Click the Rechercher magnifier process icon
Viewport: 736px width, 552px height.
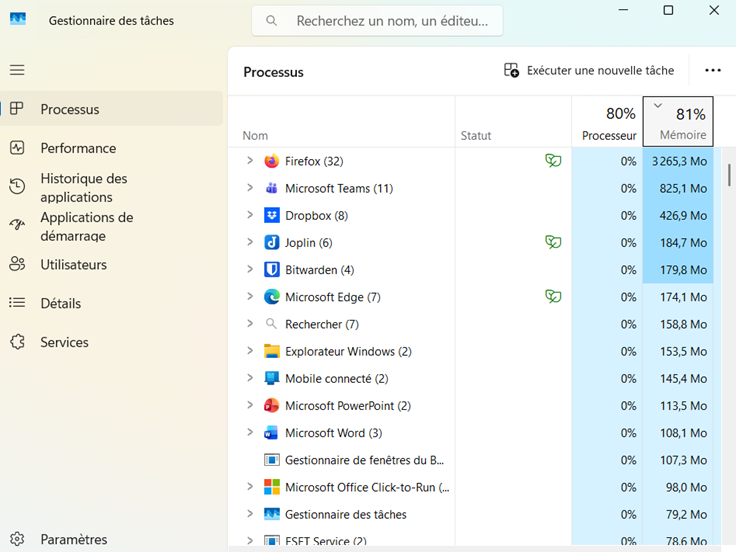271,324
